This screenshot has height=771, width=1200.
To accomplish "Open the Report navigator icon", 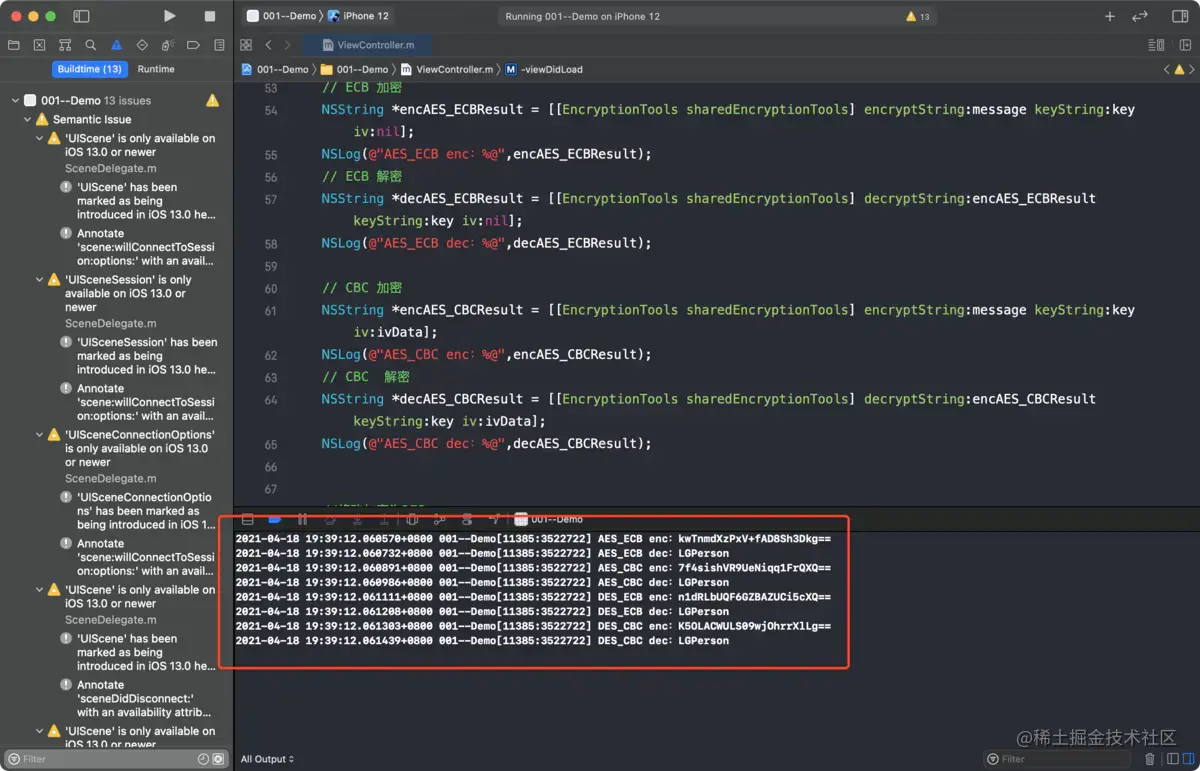I will coord(219,45).
